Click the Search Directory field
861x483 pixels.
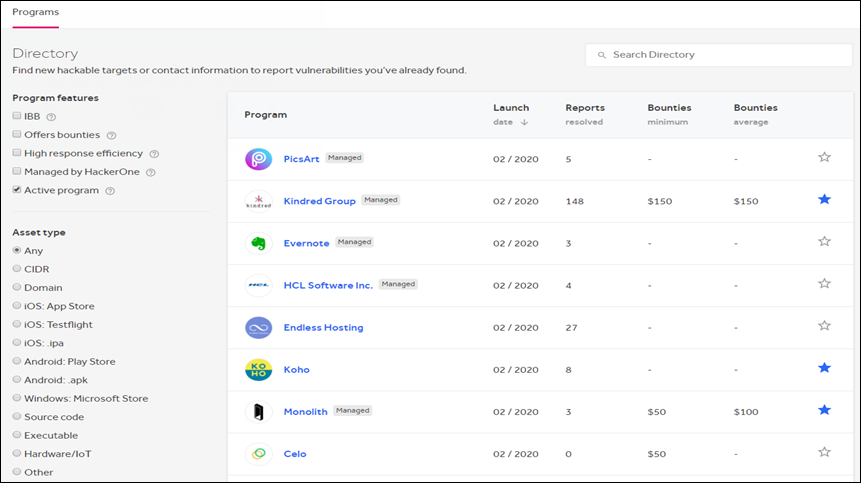[719, 55]
